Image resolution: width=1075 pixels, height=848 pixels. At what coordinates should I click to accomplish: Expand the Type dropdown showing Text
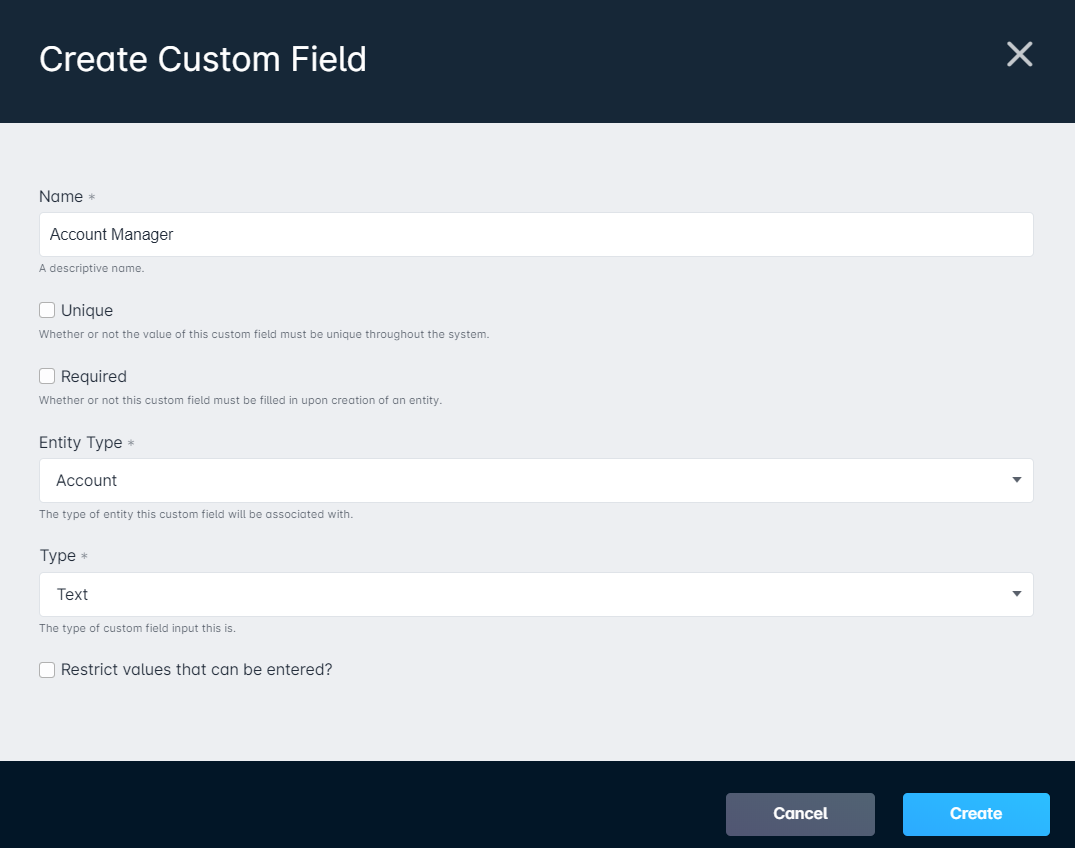pyautogui.click(x=536, y=594)
